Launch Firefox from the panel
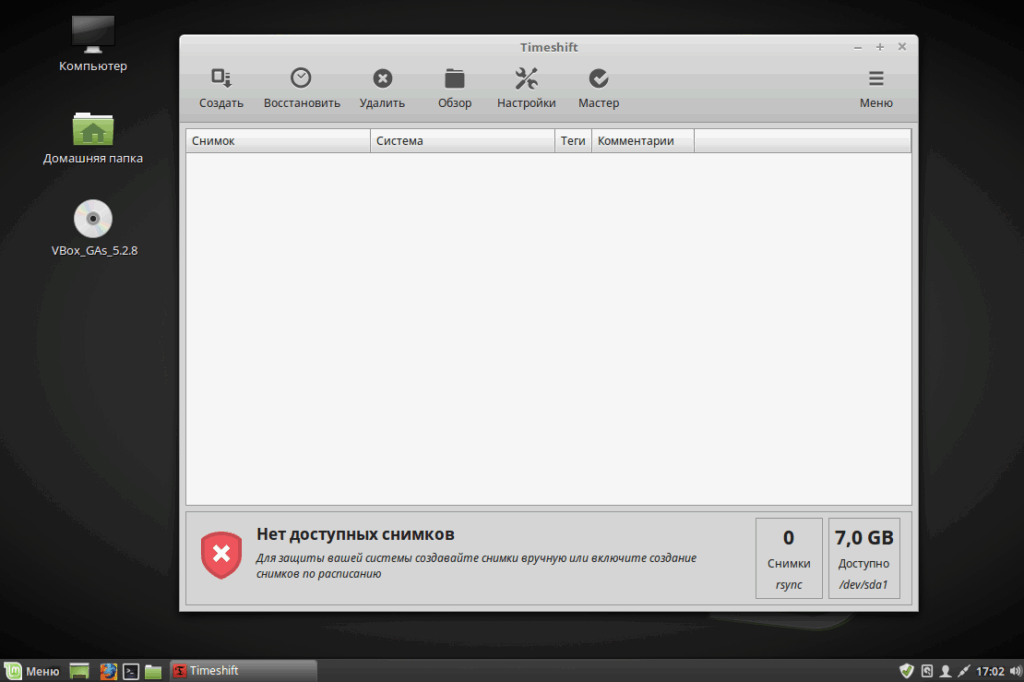 pos(108,671)
